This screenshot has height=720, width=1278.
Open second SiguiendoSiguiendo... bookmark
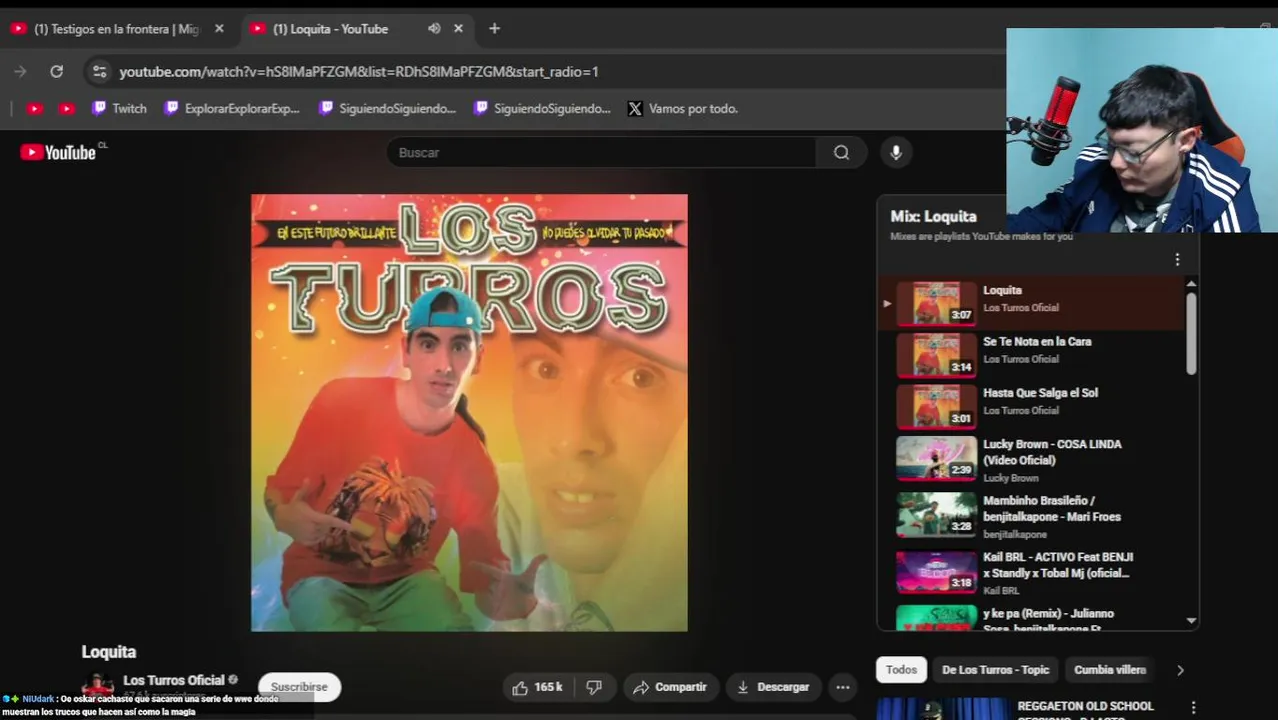pyautogui.click(x=542, y=108)
